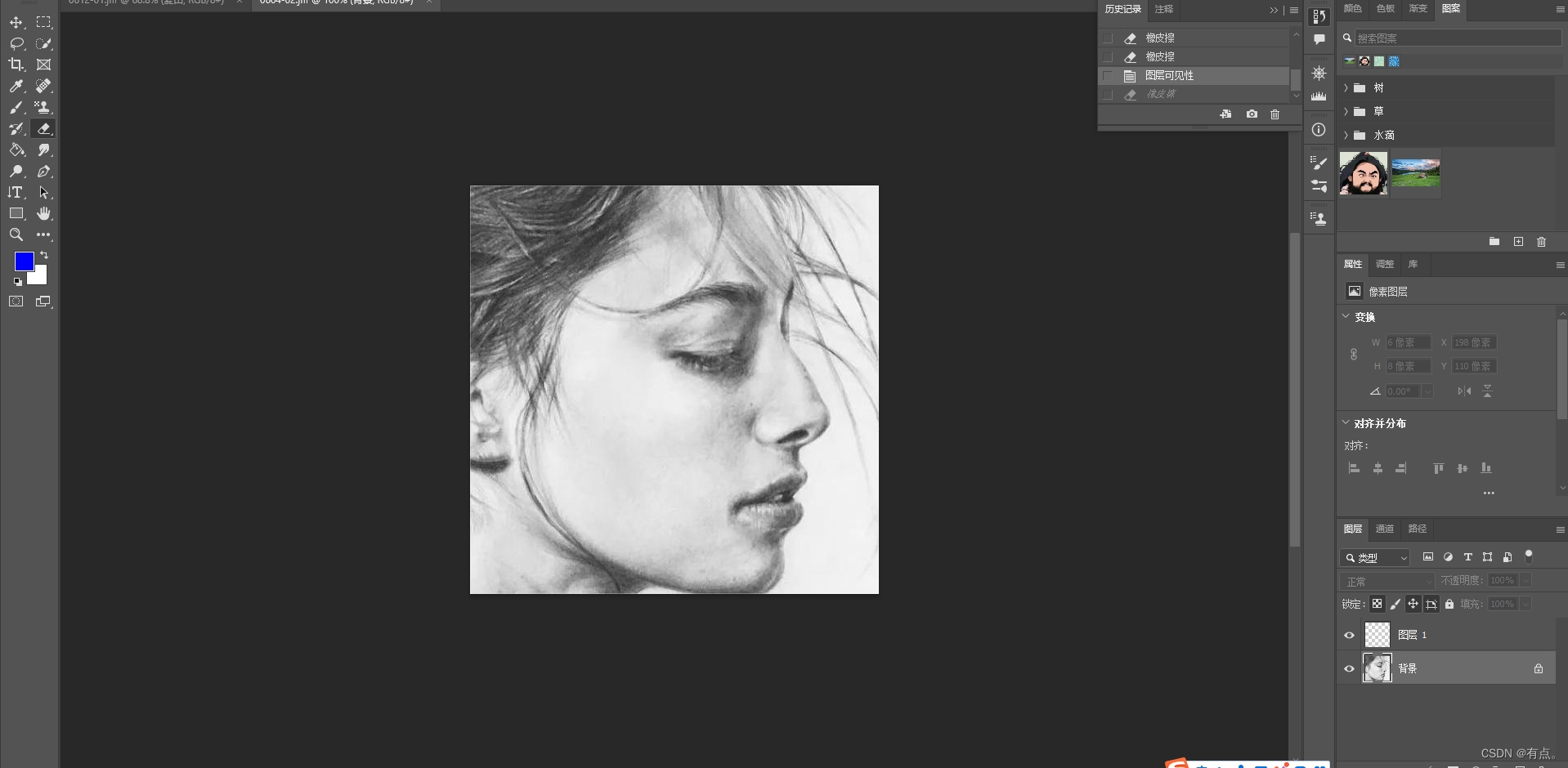Select the Quick Selection tool
1568x768 pixels.
pyautogui.click(x=43, y=43)
